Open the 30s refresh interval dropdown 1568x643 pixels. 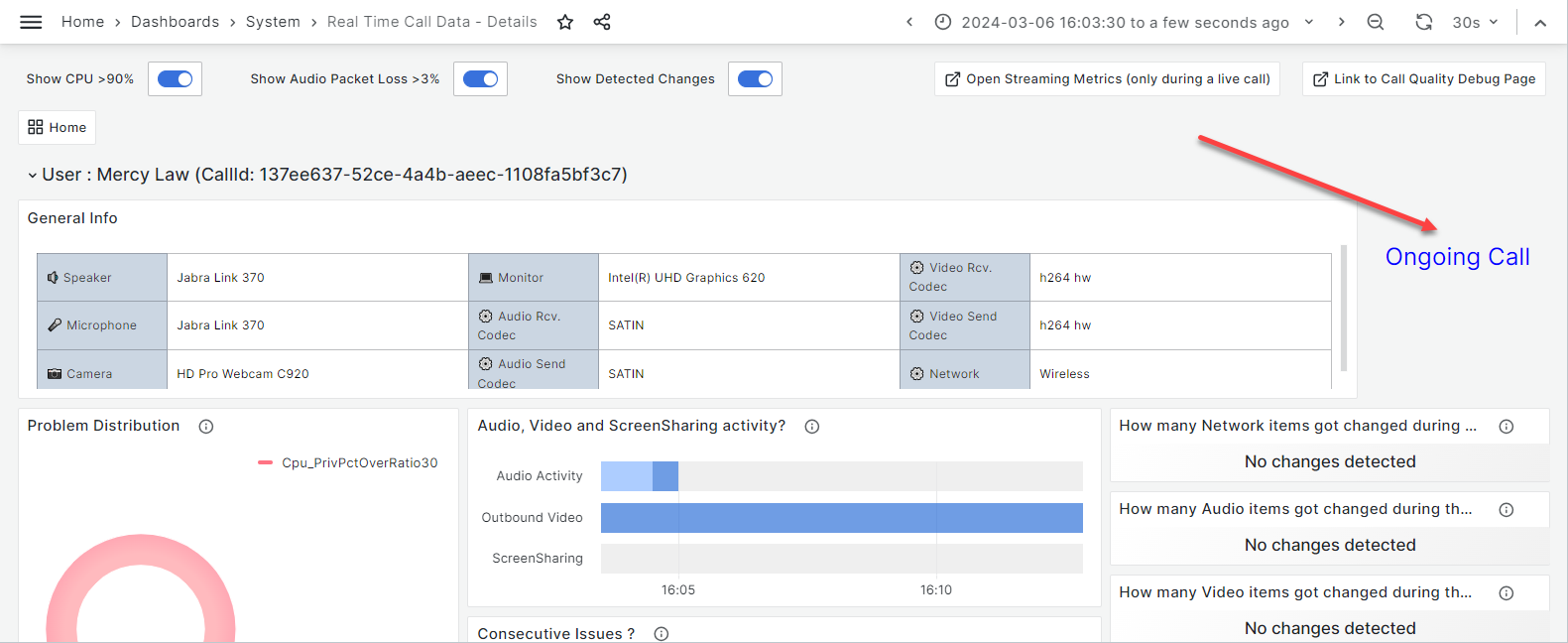pyautogui.click(x=1475, y=22)
